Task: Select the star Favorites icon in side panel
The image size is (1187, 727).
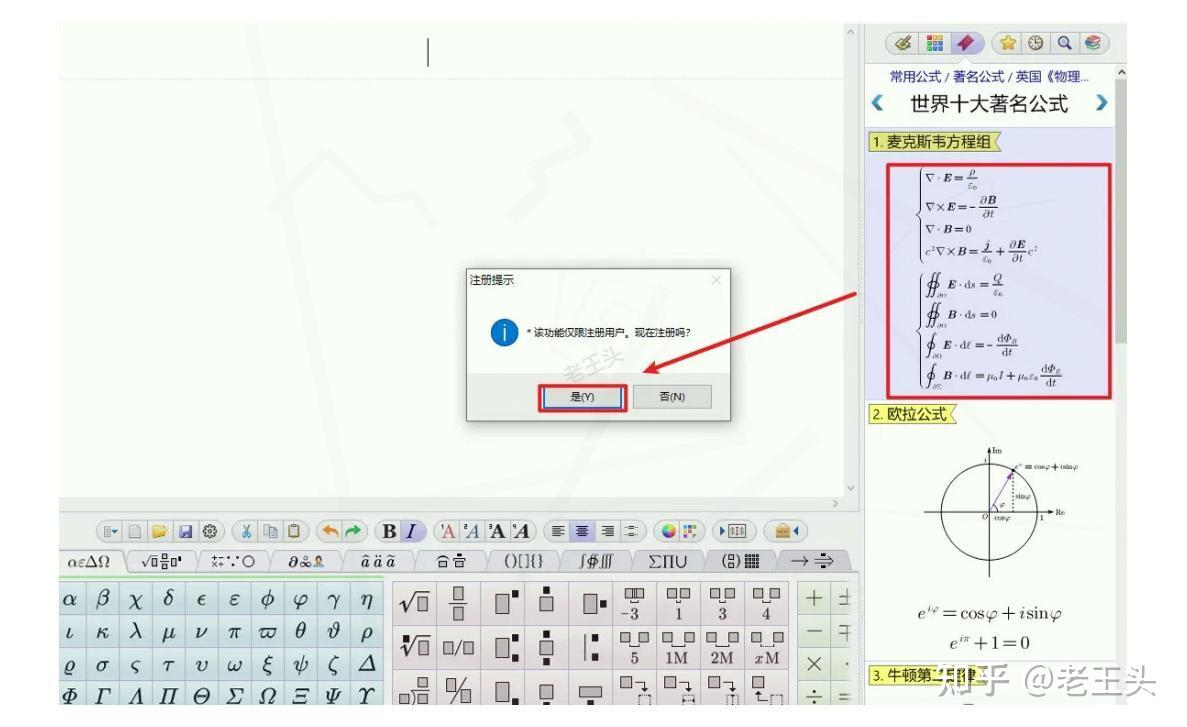Action: coord(1008,43)
